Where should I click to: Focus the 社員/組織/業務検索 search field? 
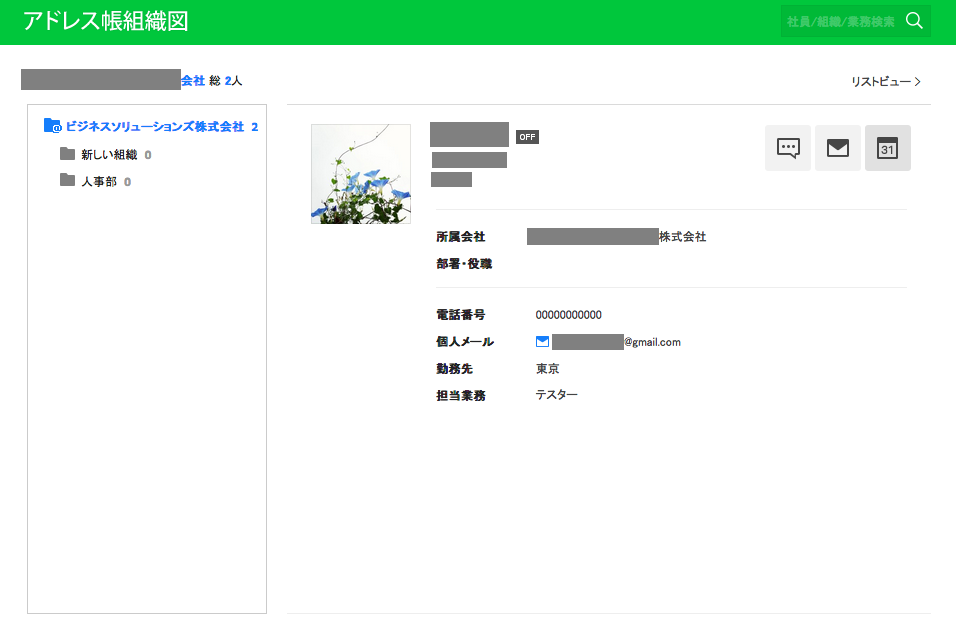coord(840,21)
